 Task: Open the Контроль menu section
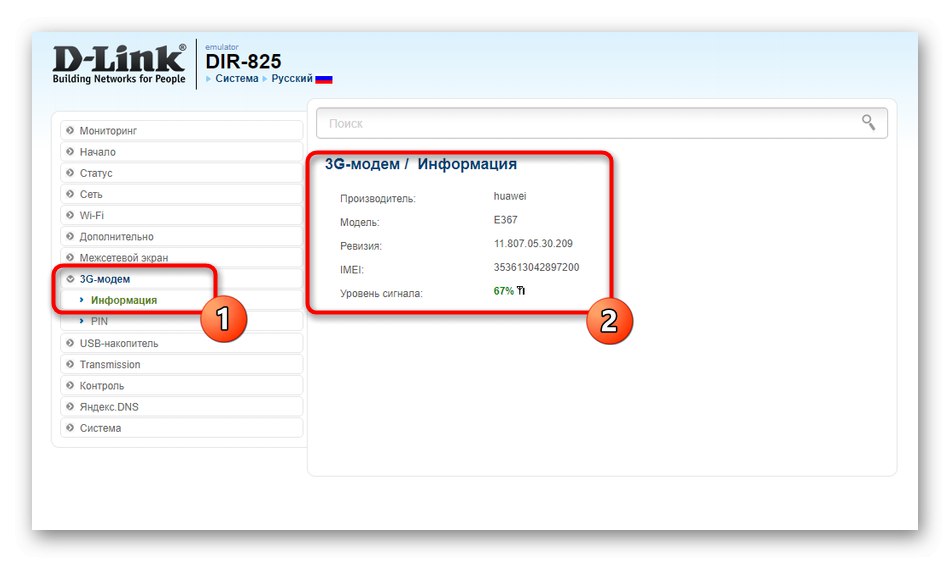pyautogui.click(x=181, y=385)
